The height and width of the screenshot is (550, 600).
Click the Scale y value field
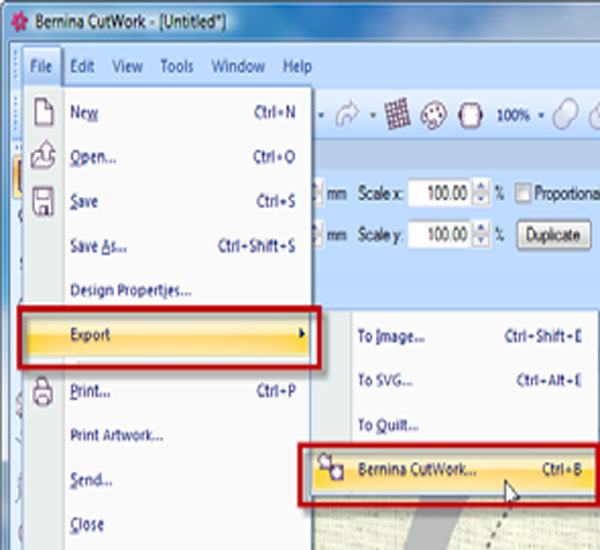point(440,234)
